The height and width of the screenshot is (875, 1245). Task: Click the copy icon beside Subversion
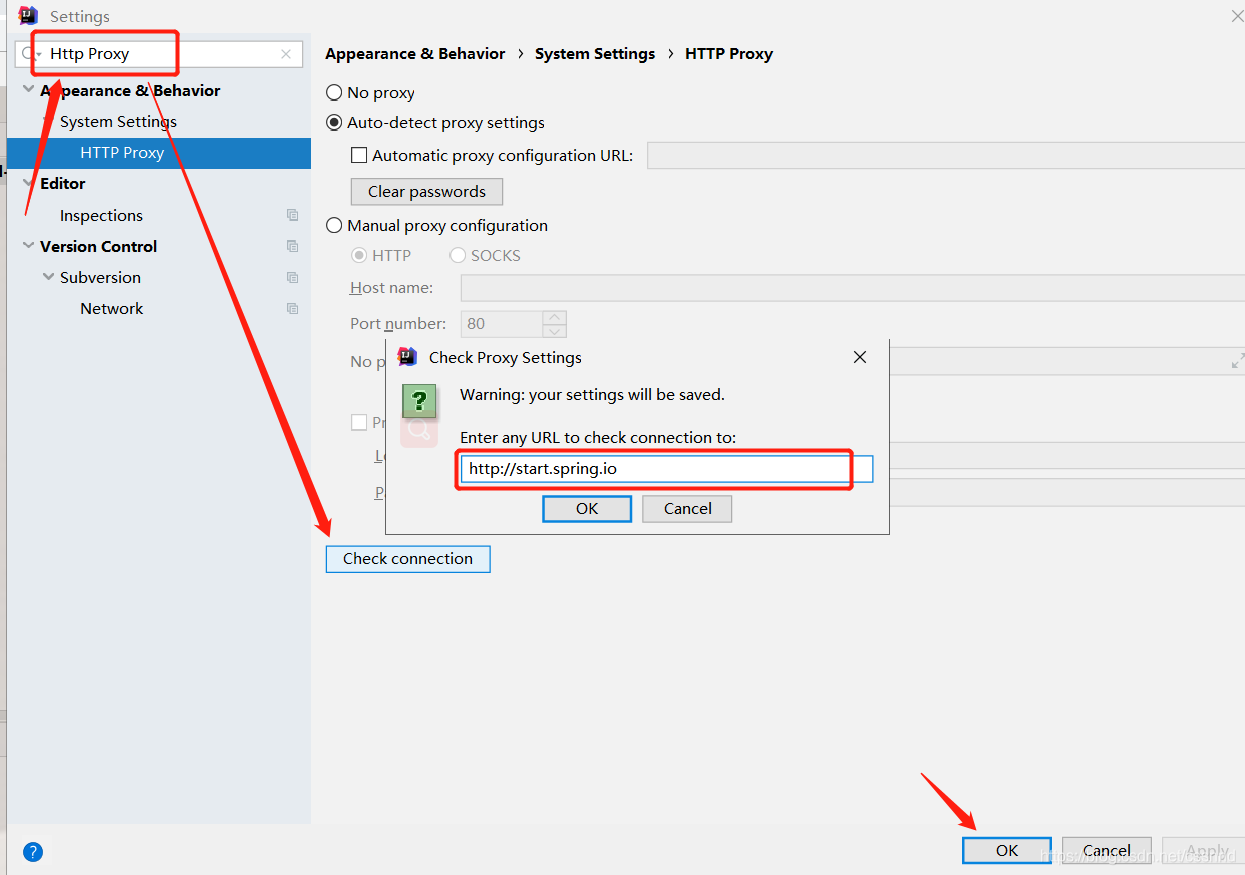(292, 277)
